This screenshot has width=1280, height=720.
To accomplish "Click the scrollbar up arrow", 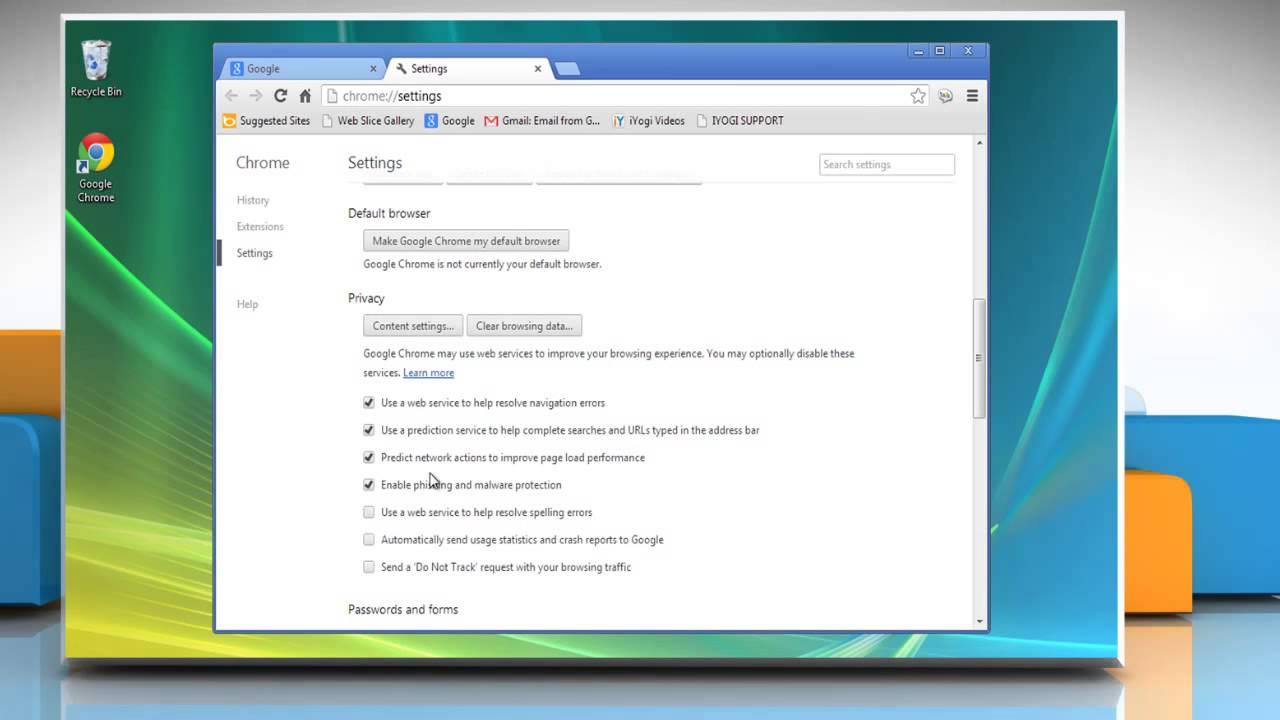I will 979,143.
